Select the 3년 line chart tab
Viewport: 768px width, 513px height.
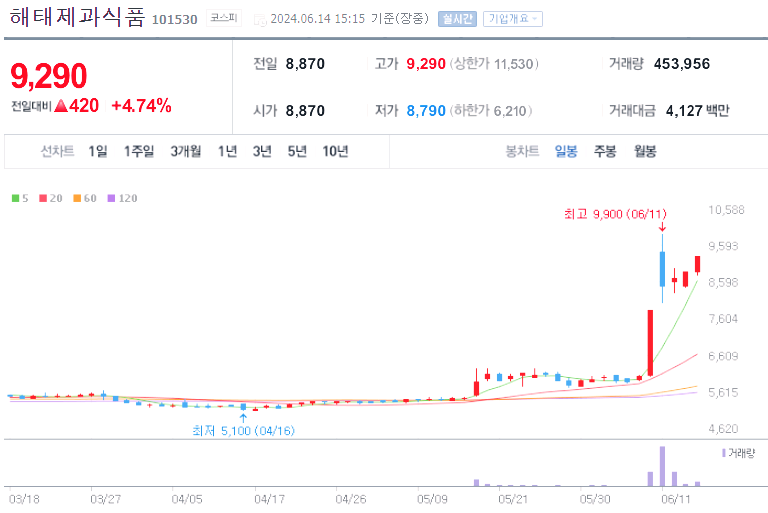[x=262, y=151]
